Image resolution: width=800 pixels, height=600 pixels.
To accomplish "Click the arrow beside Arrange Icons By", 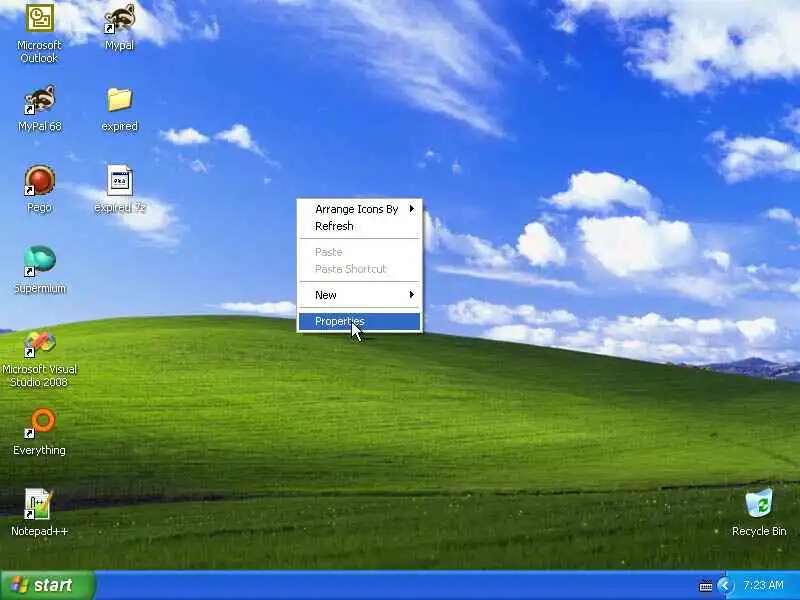I will [x=412, y=209].
